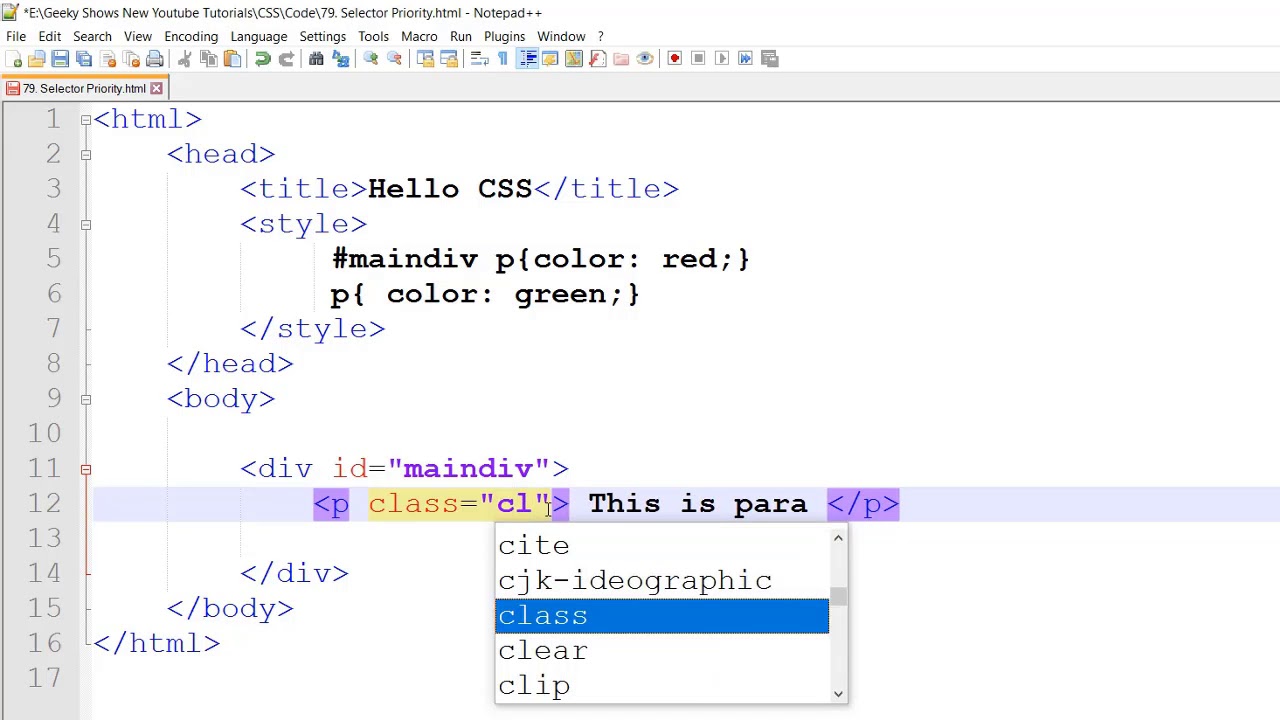Image resolution: width=1280 pixels, height=720 pixels.
Task: Open the ? help menu
Action: 601,37
